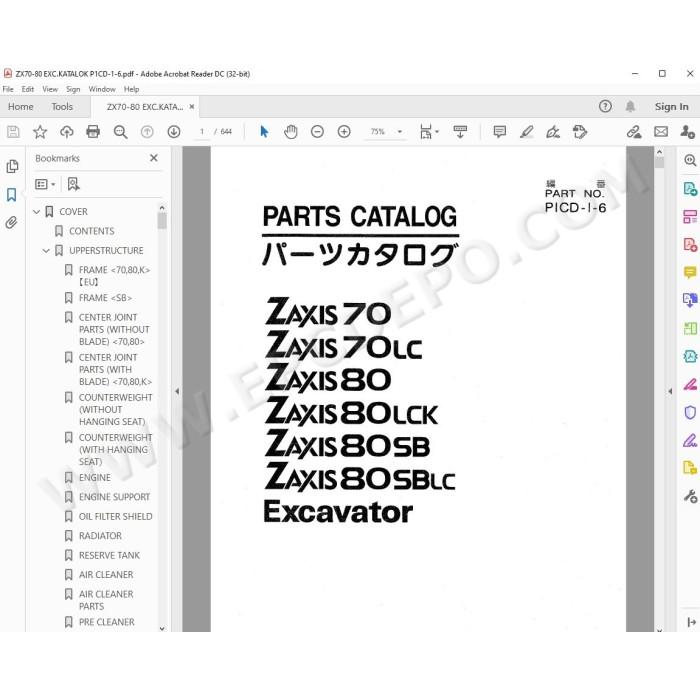
Task: Add a comment note
Action: pos(500,132)
